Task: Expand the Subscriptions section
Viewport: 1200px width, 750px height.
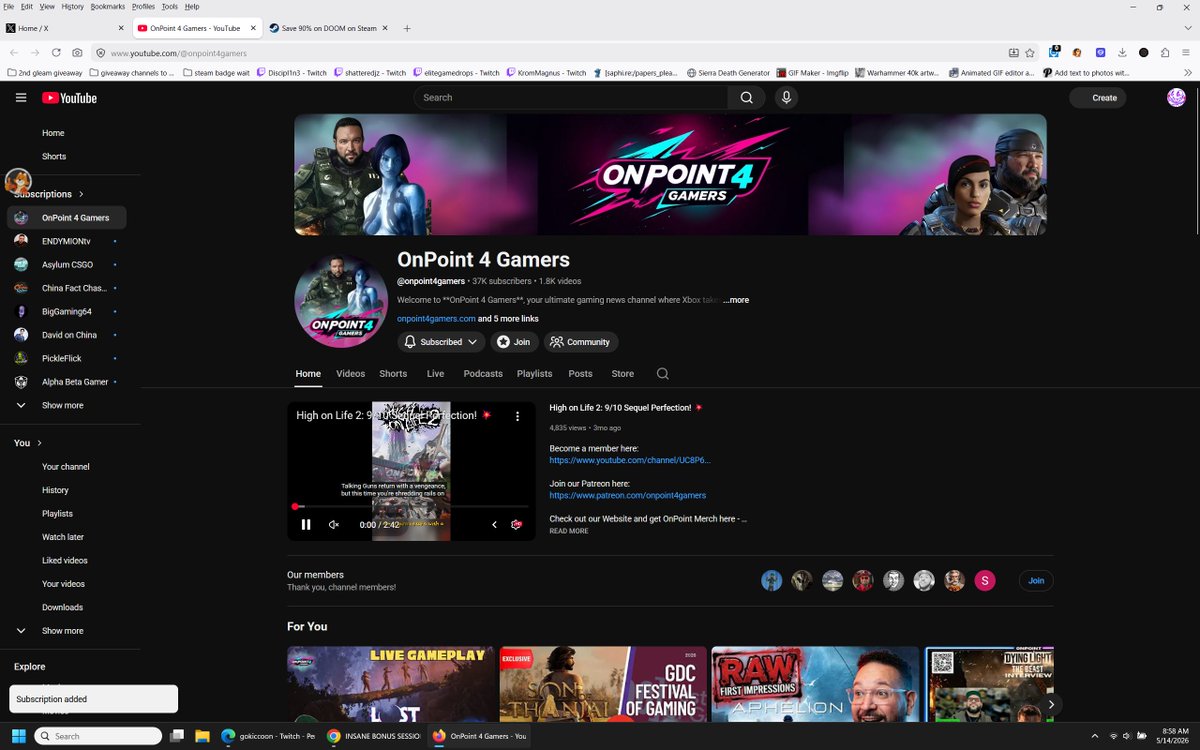Action: [x=49, y=194]
